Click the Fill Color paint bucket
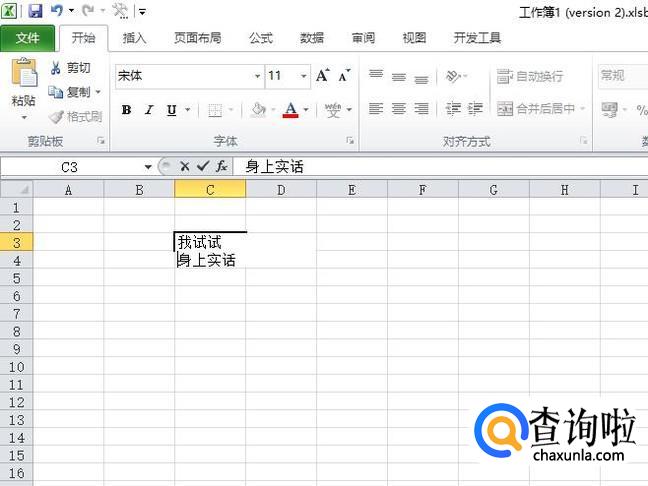The image size is (648, 486). pos(259,110)
